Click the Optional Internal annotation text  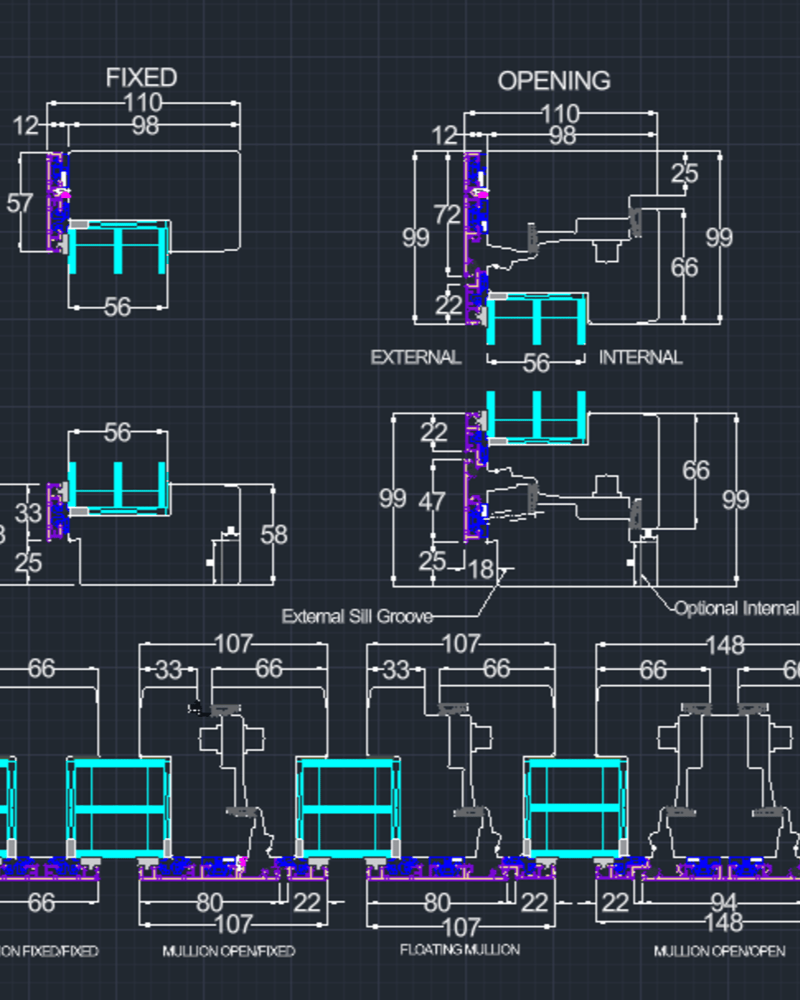[x=736, y=608]
